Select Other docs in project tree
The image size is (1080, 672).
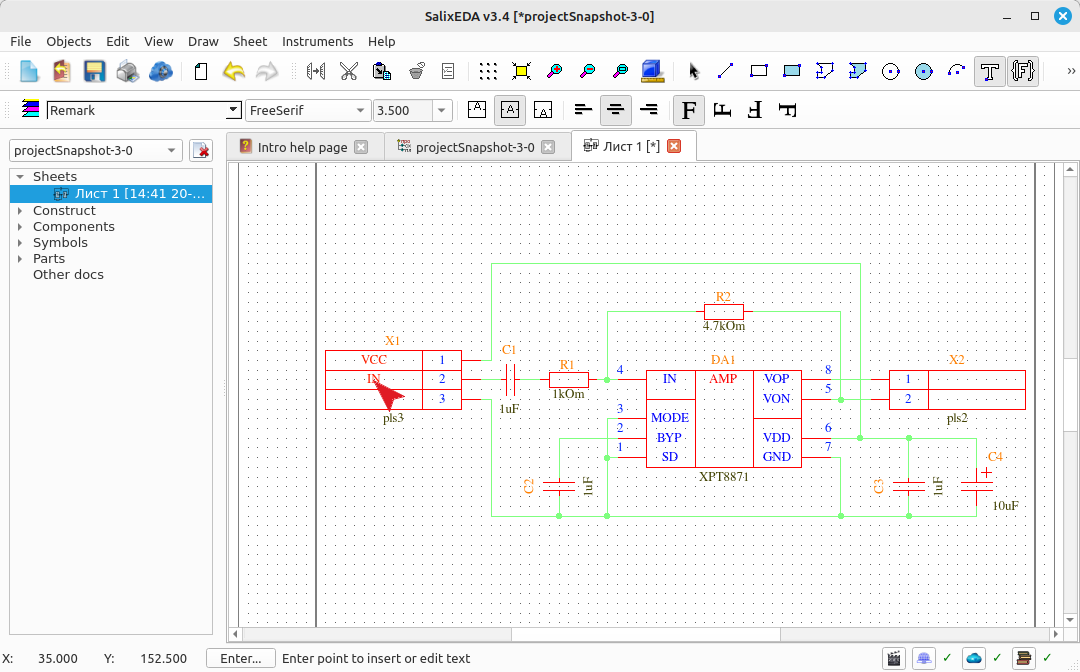coord(68,275)
